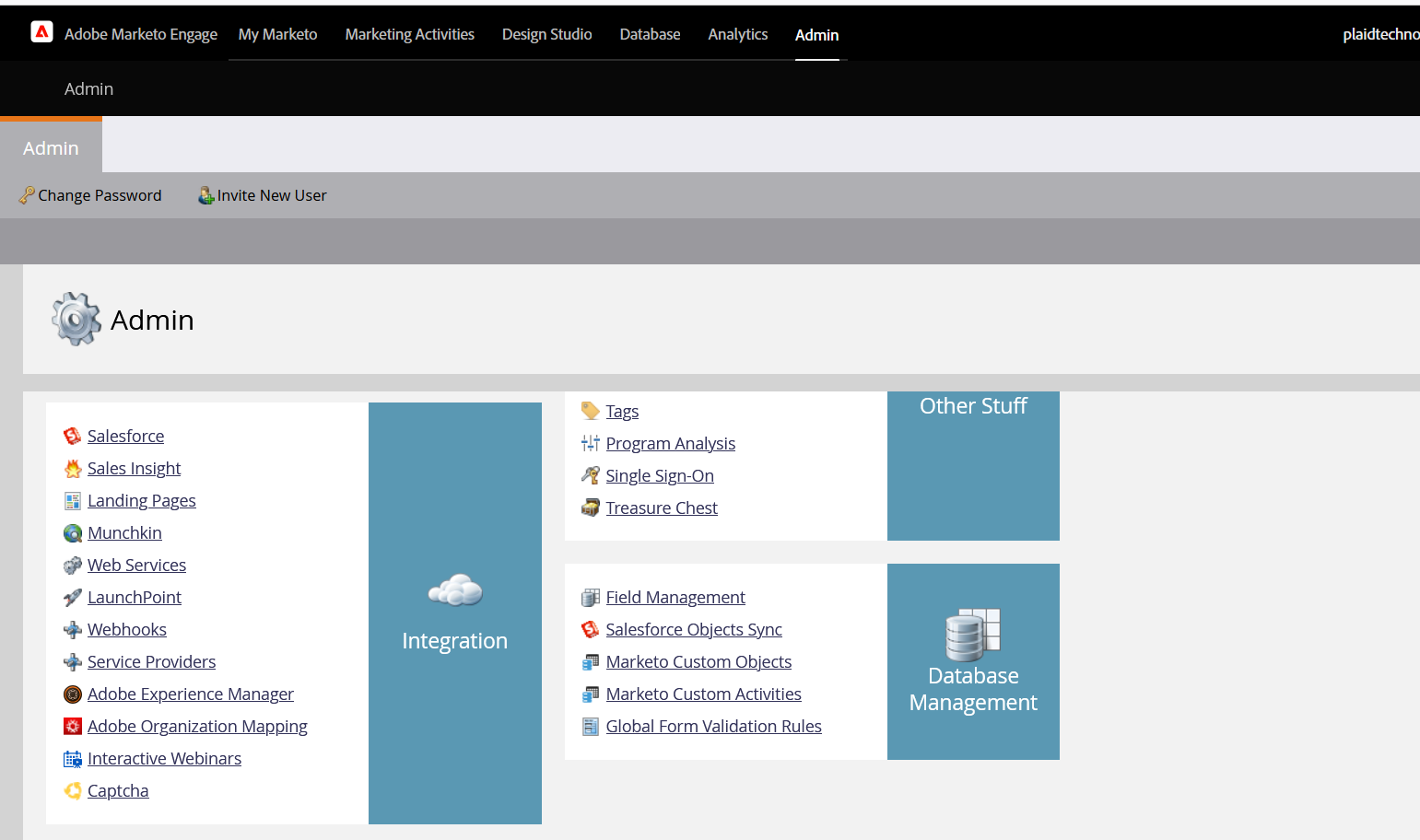1420x840 pixels.
Task: Click the Salesforce icon in Integration list
Action: [73, 436]
